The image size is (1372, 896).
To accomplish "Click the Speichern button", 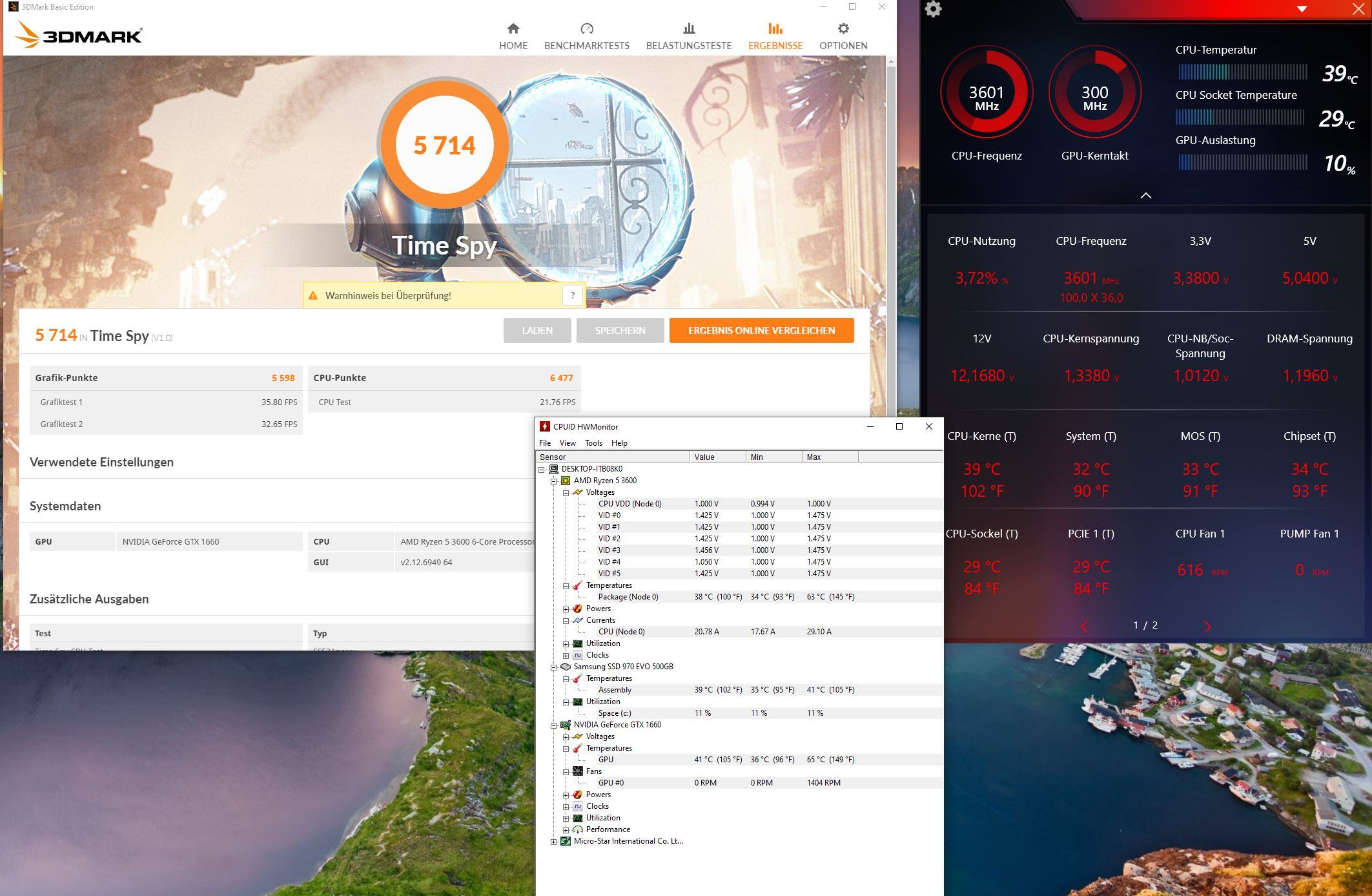I will click(620, 330).
